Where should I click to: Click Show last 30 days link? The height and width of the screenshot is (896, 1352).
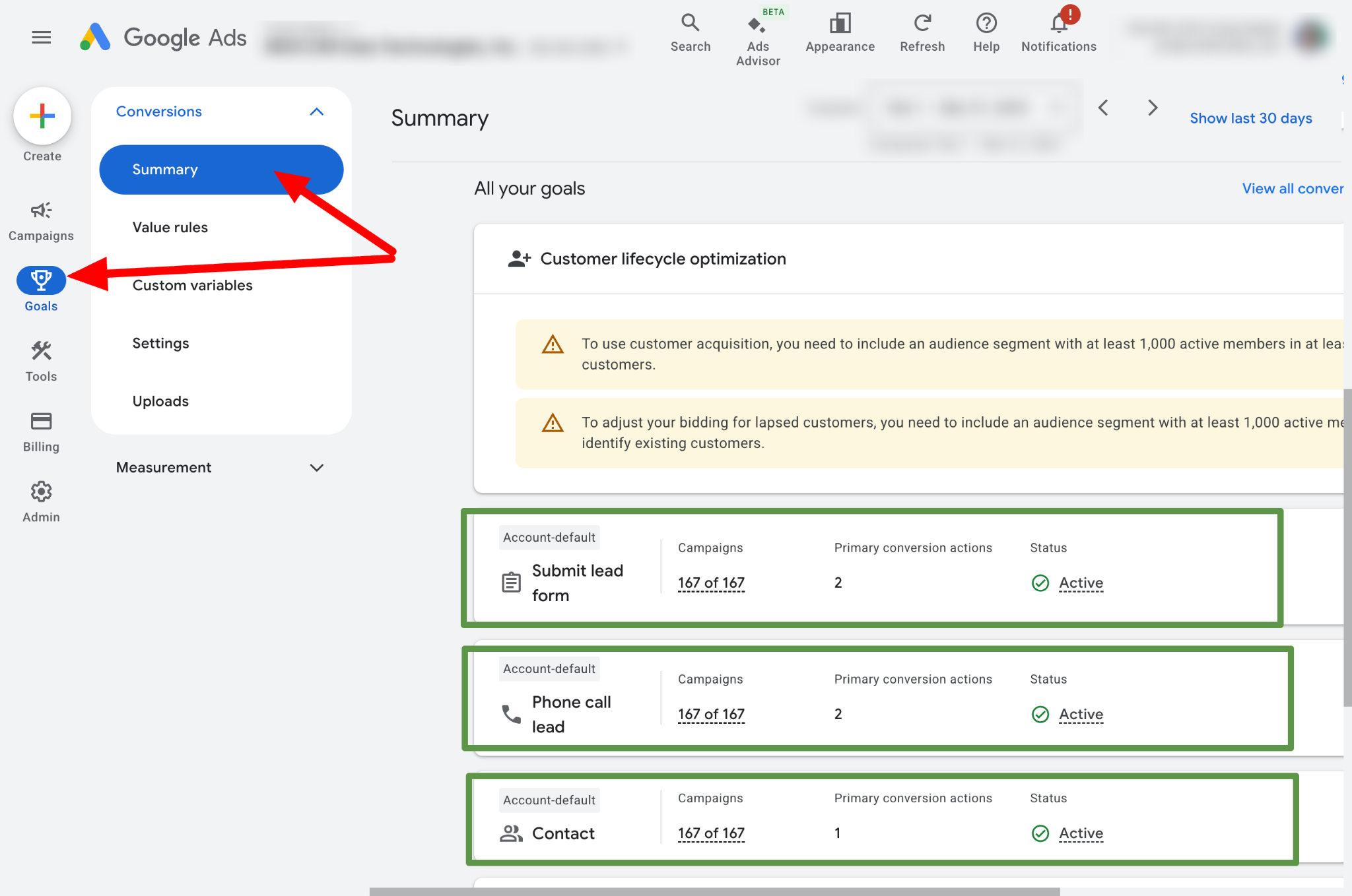(1250, 118)
